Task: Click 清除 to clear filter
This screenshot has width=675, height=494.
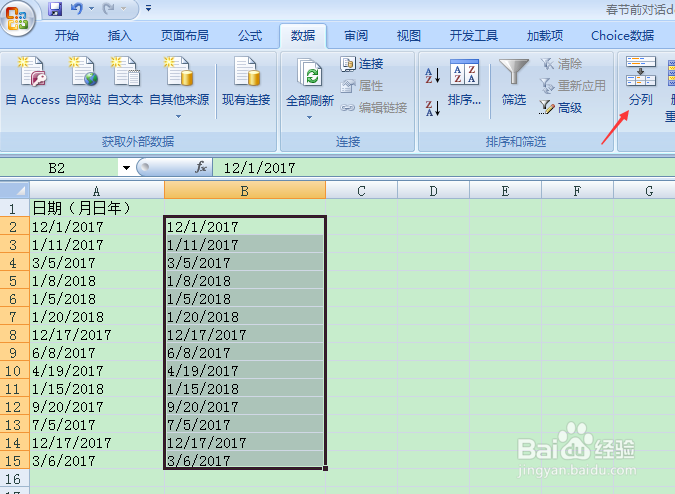Action: point(561,64)
